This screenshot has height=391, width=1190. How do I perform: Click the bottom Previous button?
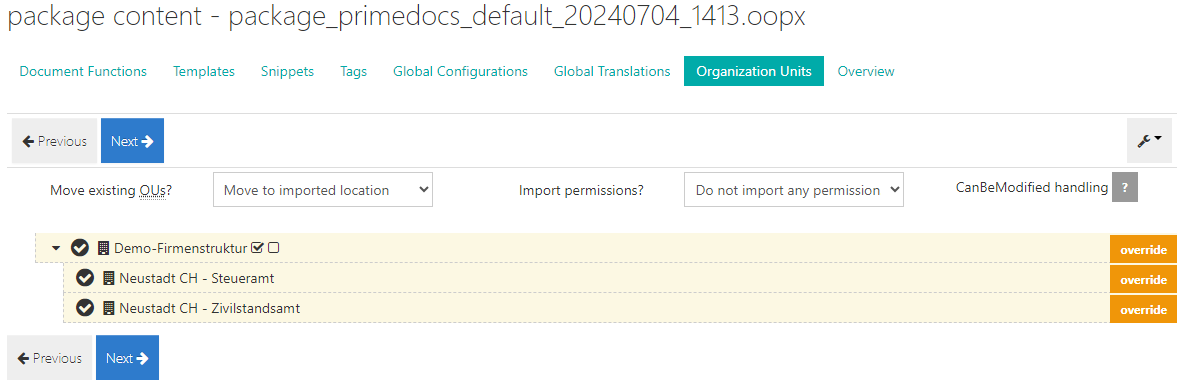(49, 358)
